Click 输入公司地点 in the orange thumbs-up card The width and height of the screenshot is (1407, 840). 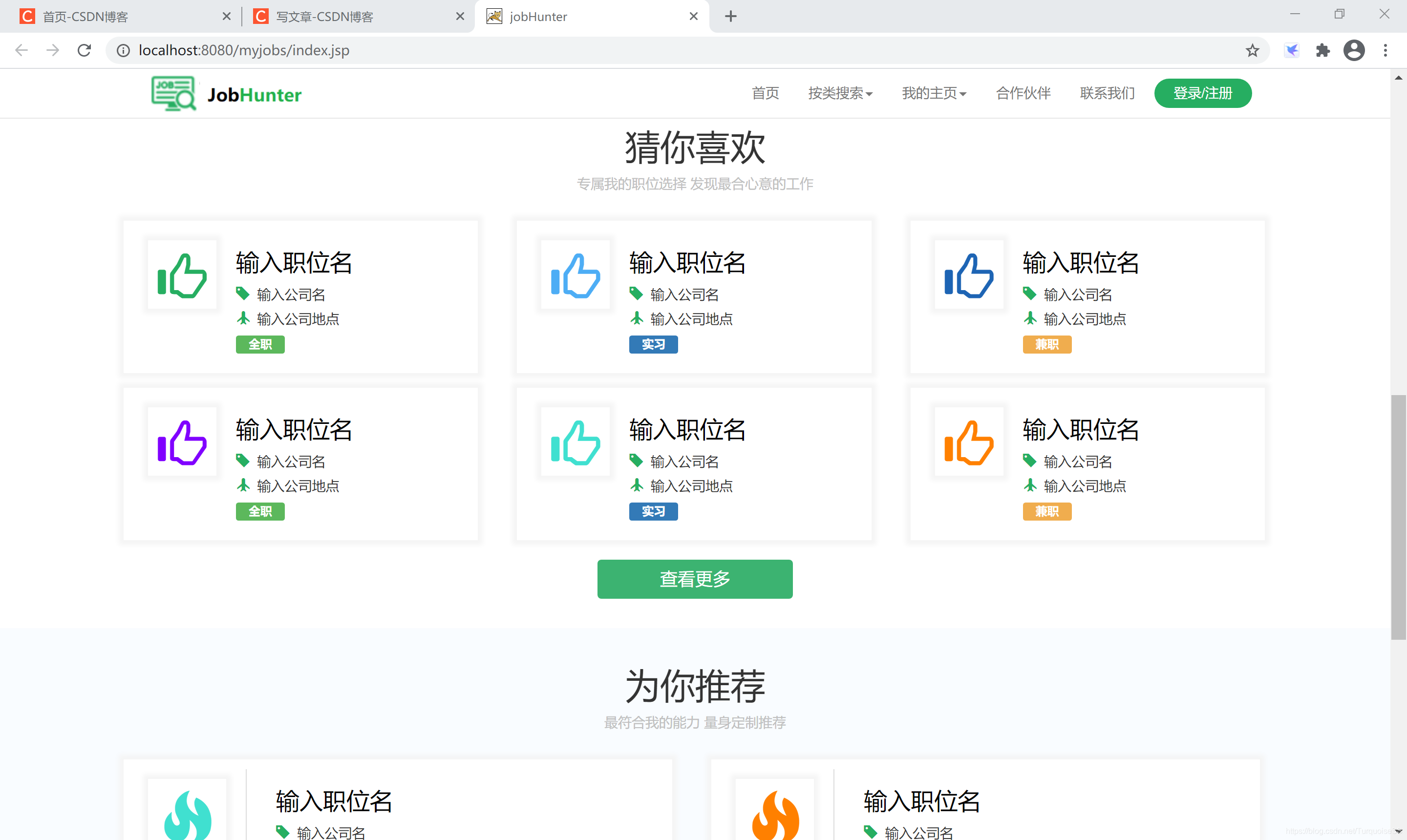point(1084,485)
